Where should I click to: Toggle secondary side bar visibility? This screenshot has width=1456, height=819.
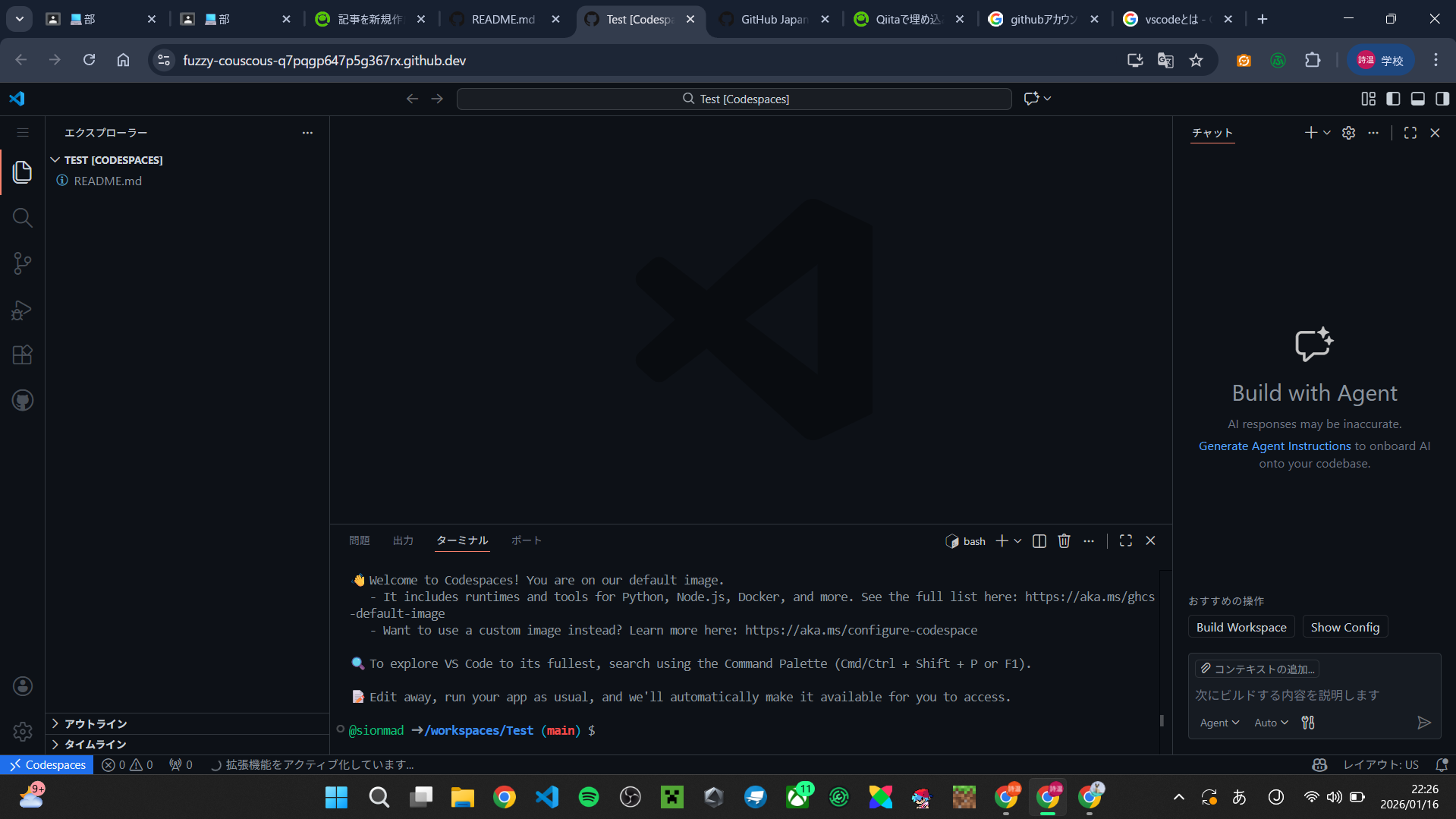(x=1442, y=99)
